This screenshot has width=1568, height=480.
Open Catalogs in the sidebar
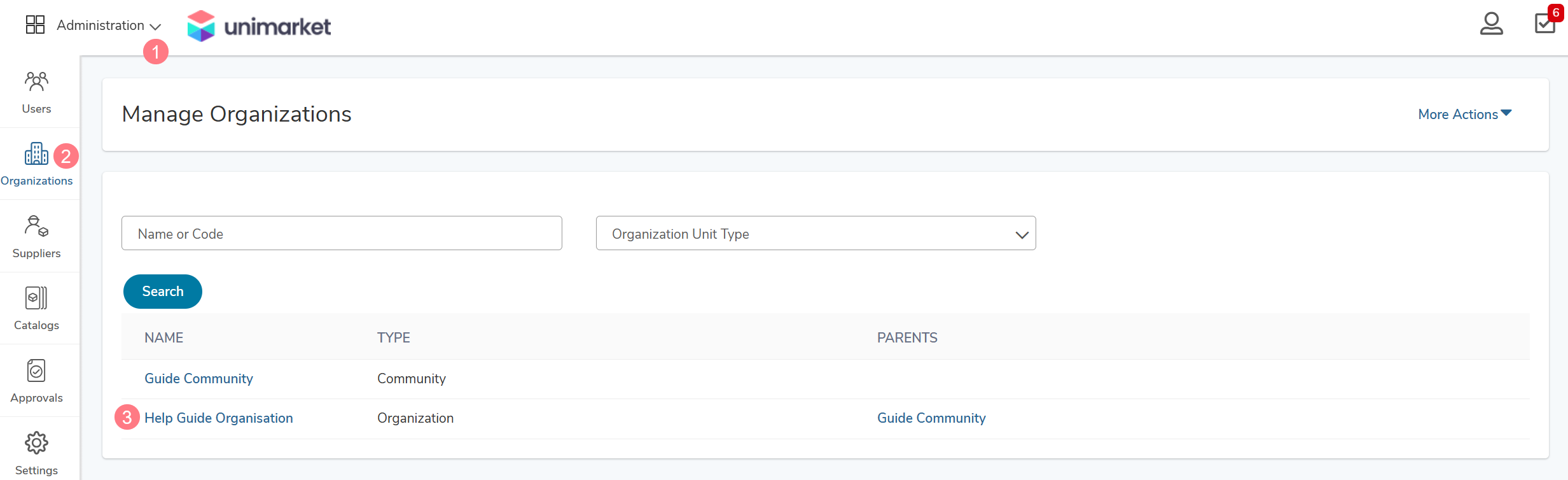tap(36, 309)
